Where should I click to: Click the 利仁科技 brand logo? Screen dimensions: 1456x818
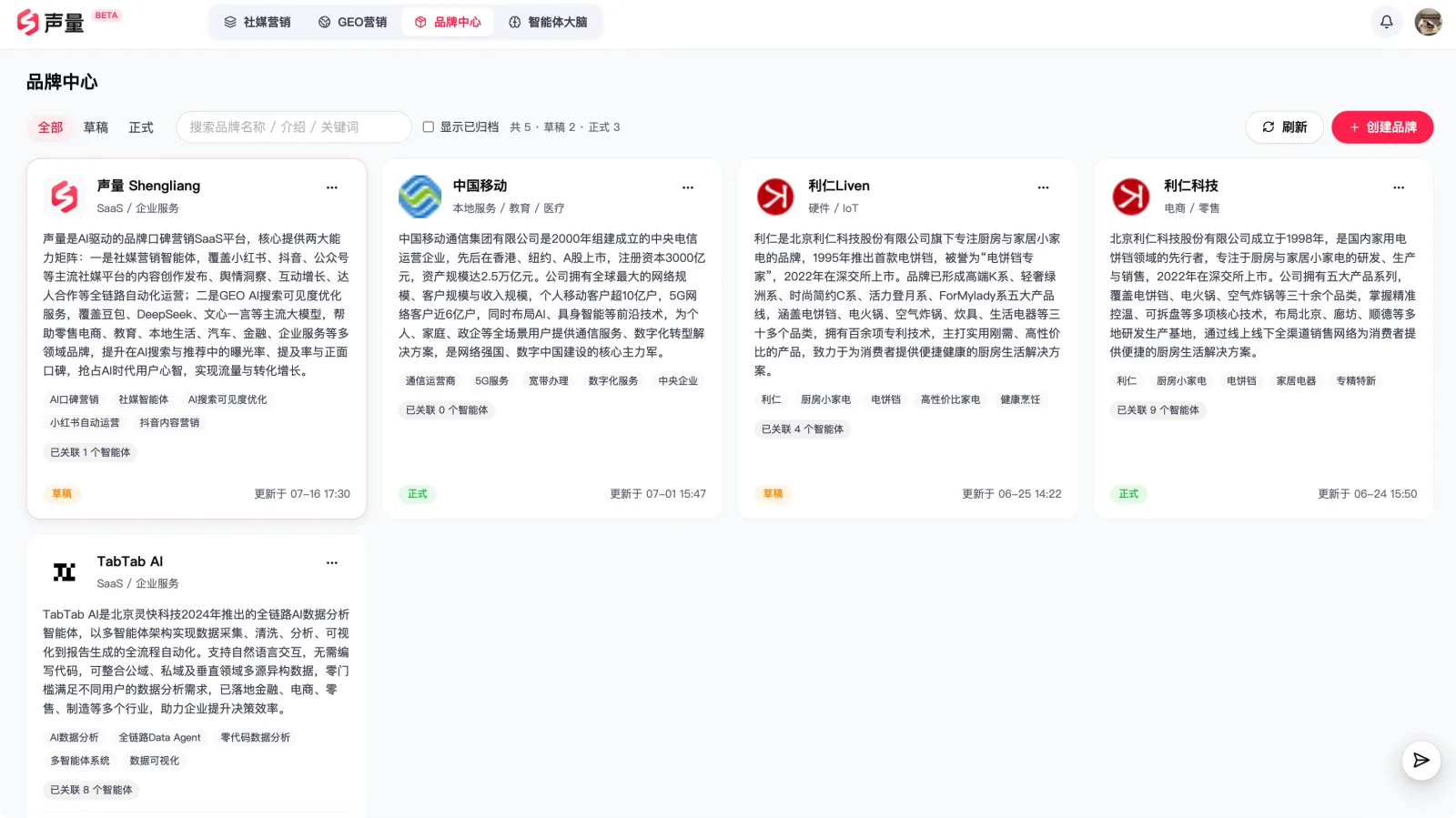pyautogui.click(x=1131, y=197)
